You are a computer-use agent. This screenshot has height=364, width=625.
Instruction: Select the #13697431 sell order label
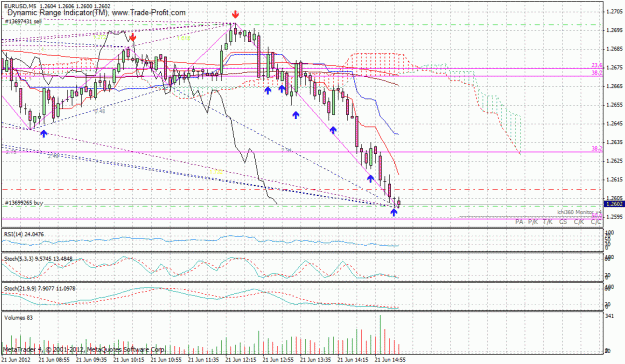click(23, 22)
